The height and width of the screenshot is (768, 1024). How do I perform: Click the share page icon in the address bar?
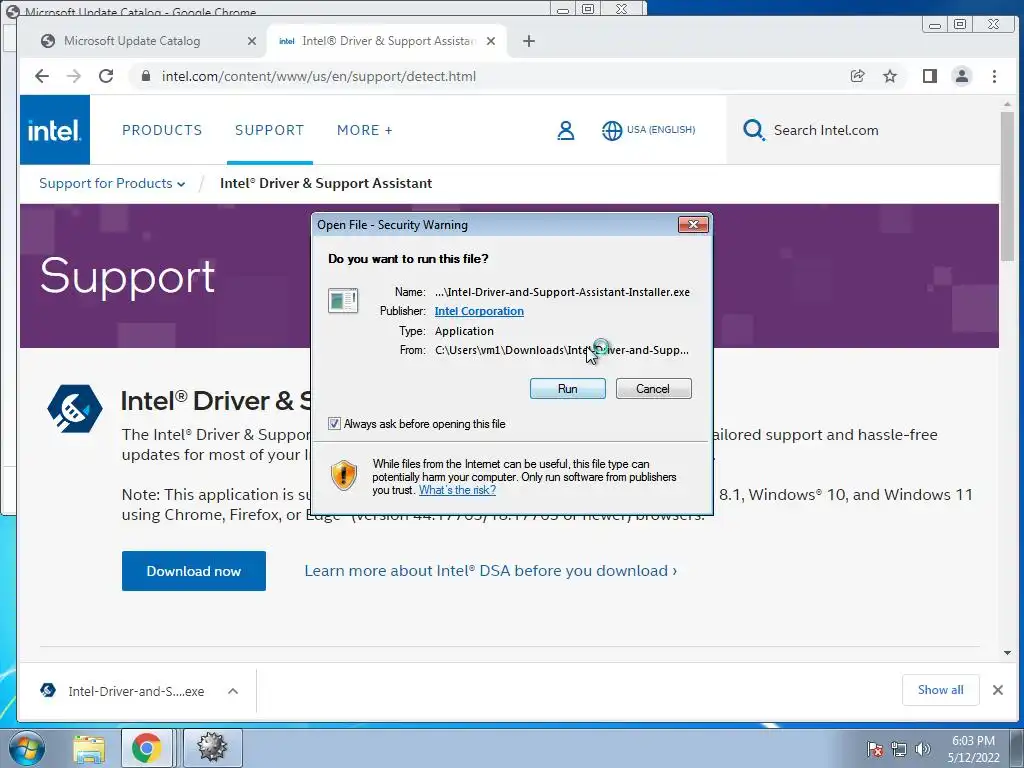click(857, 76)
